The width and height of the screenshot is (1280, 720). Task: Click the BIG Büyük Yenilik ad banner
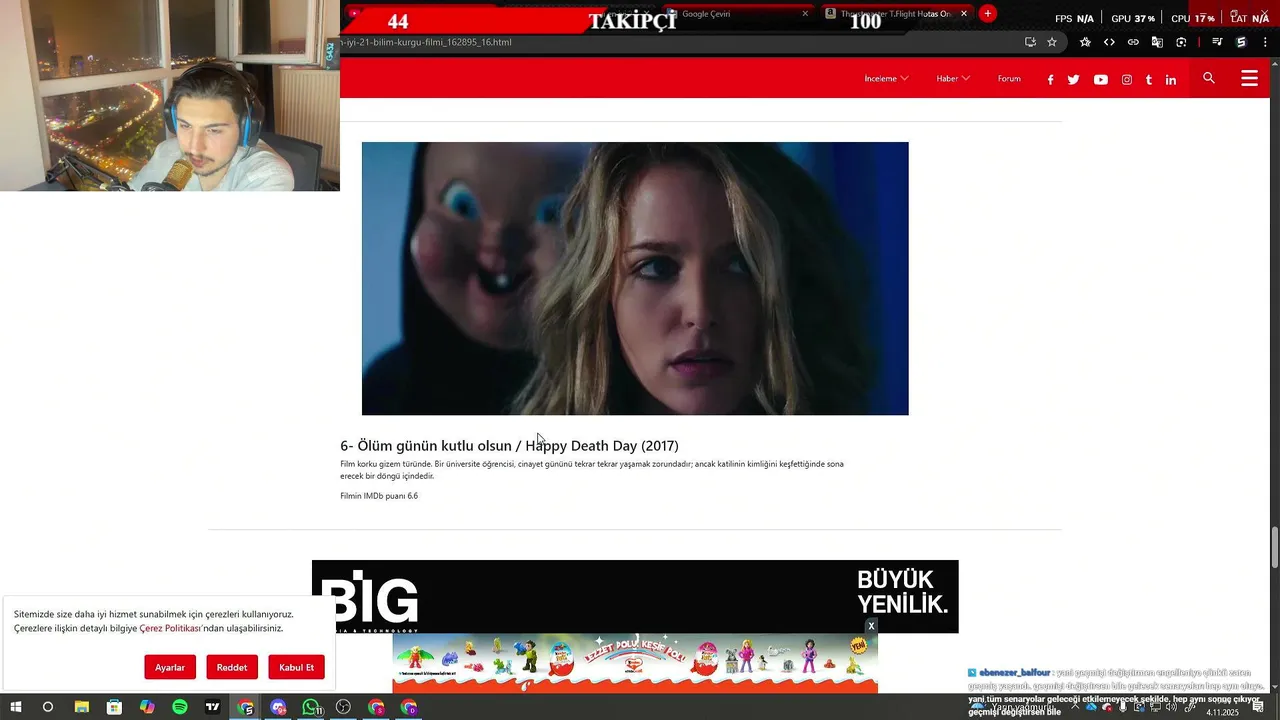(635, 596)
